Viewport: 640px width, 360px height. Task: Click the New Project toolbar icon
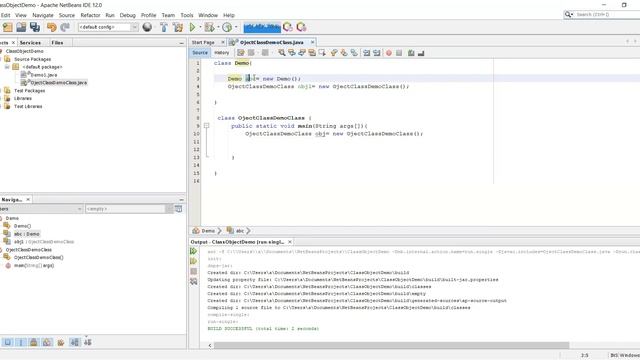click(x=8, y=27)
